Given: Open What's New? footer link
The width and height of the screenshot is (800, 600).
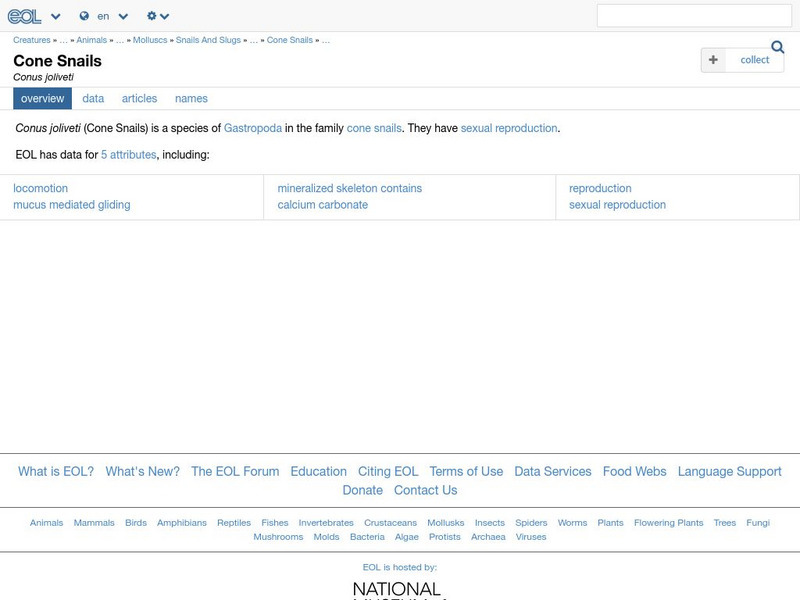Looking at the screenshot, I should [142, 471].
